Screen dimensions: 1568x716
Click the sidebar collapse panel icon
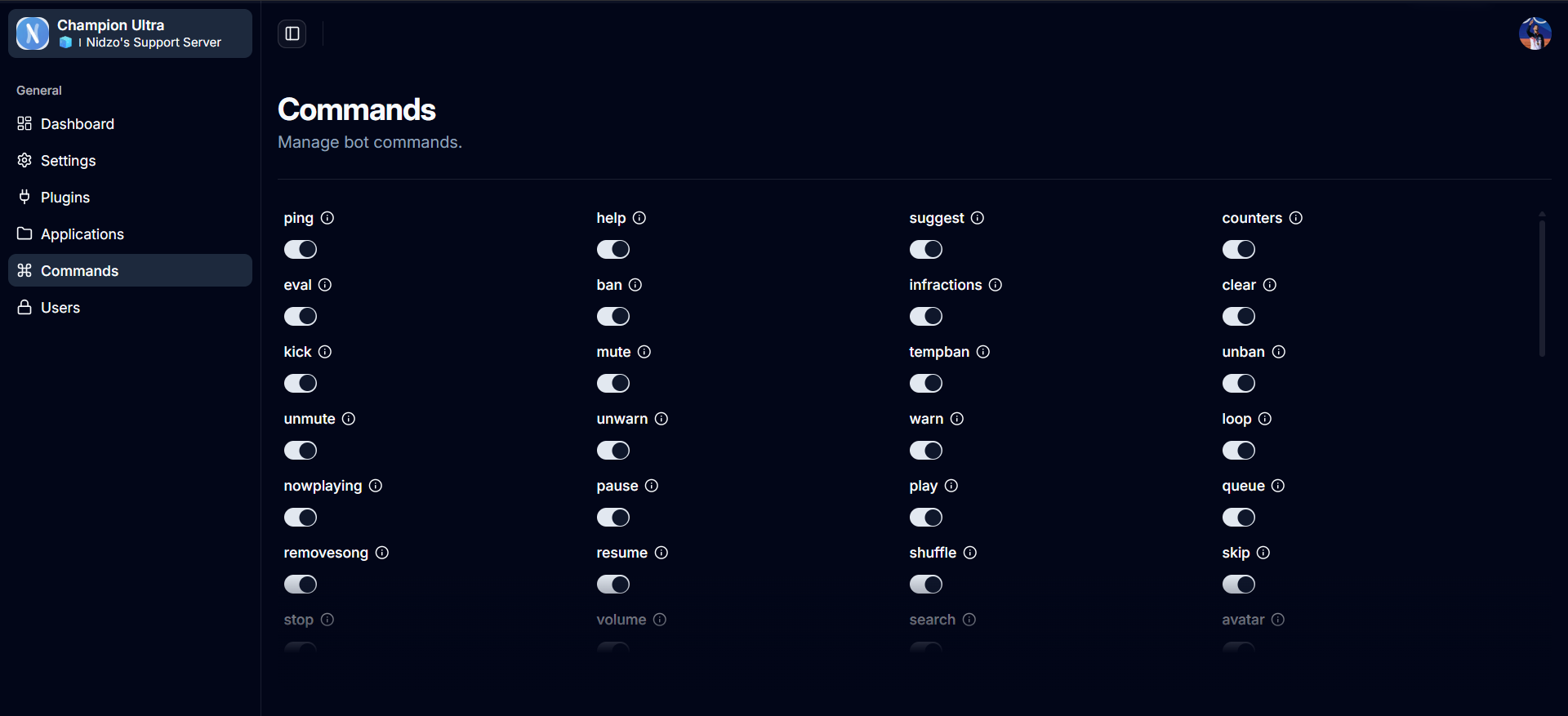292,33
